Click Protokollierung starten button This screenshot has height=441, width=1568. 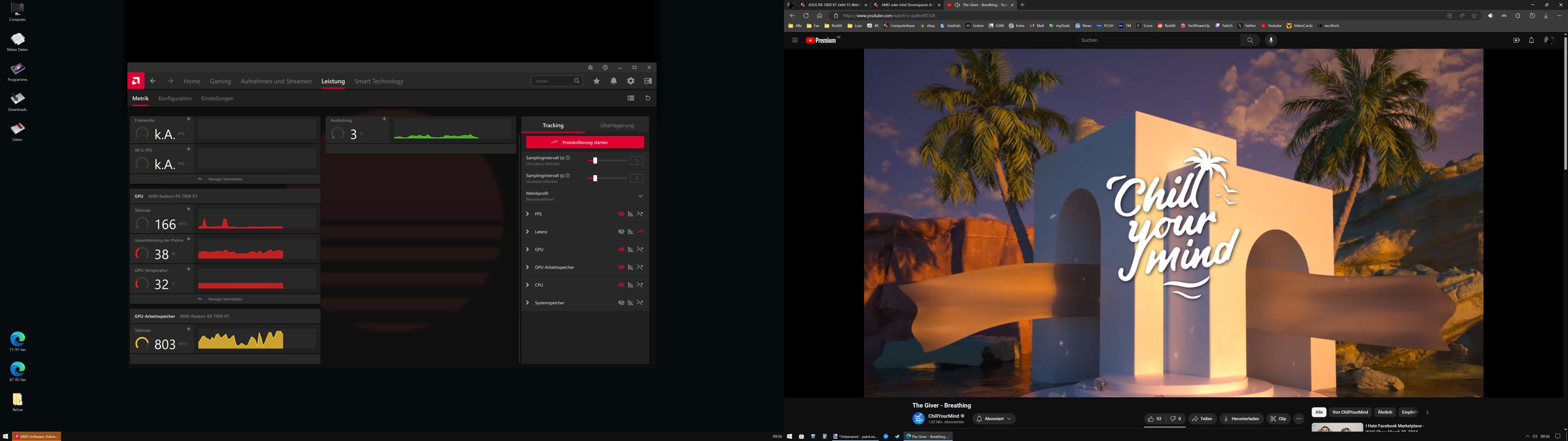tap(584, 143)
